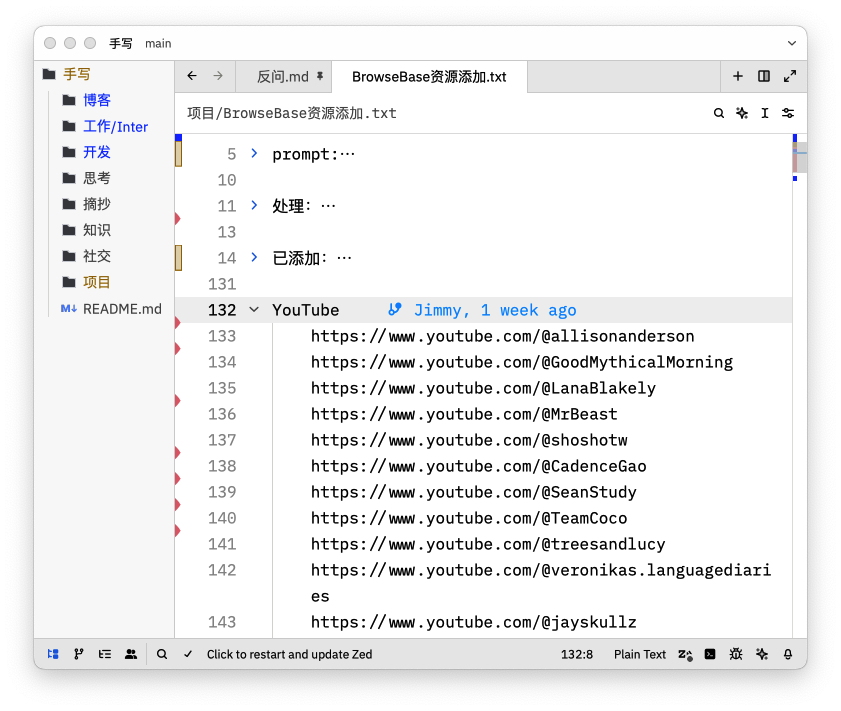
Task: Expand the 工作/Inter folder
Action: (x=115, y=126)
